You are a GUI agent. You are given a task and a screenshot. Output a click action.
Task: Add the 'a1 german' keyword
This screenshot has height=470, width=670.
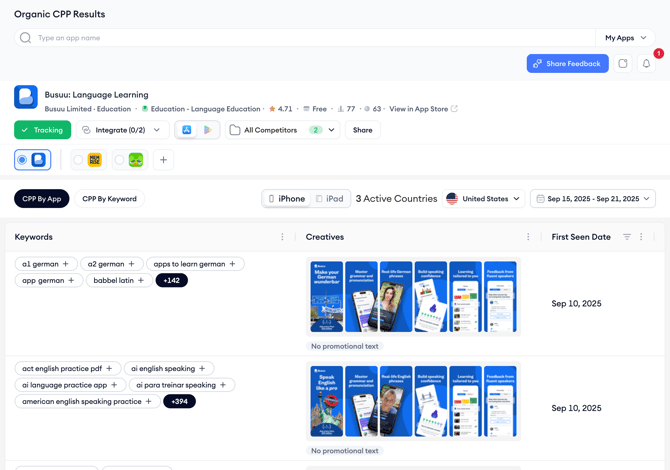[x=66, y=264]
